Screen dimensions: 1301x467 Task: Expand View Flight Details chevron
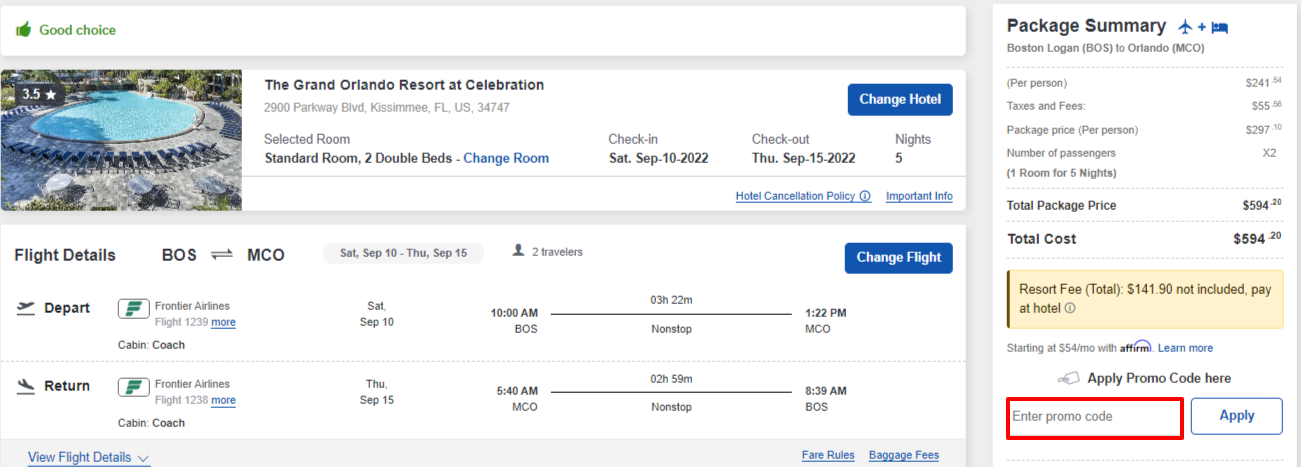(143, 458)
